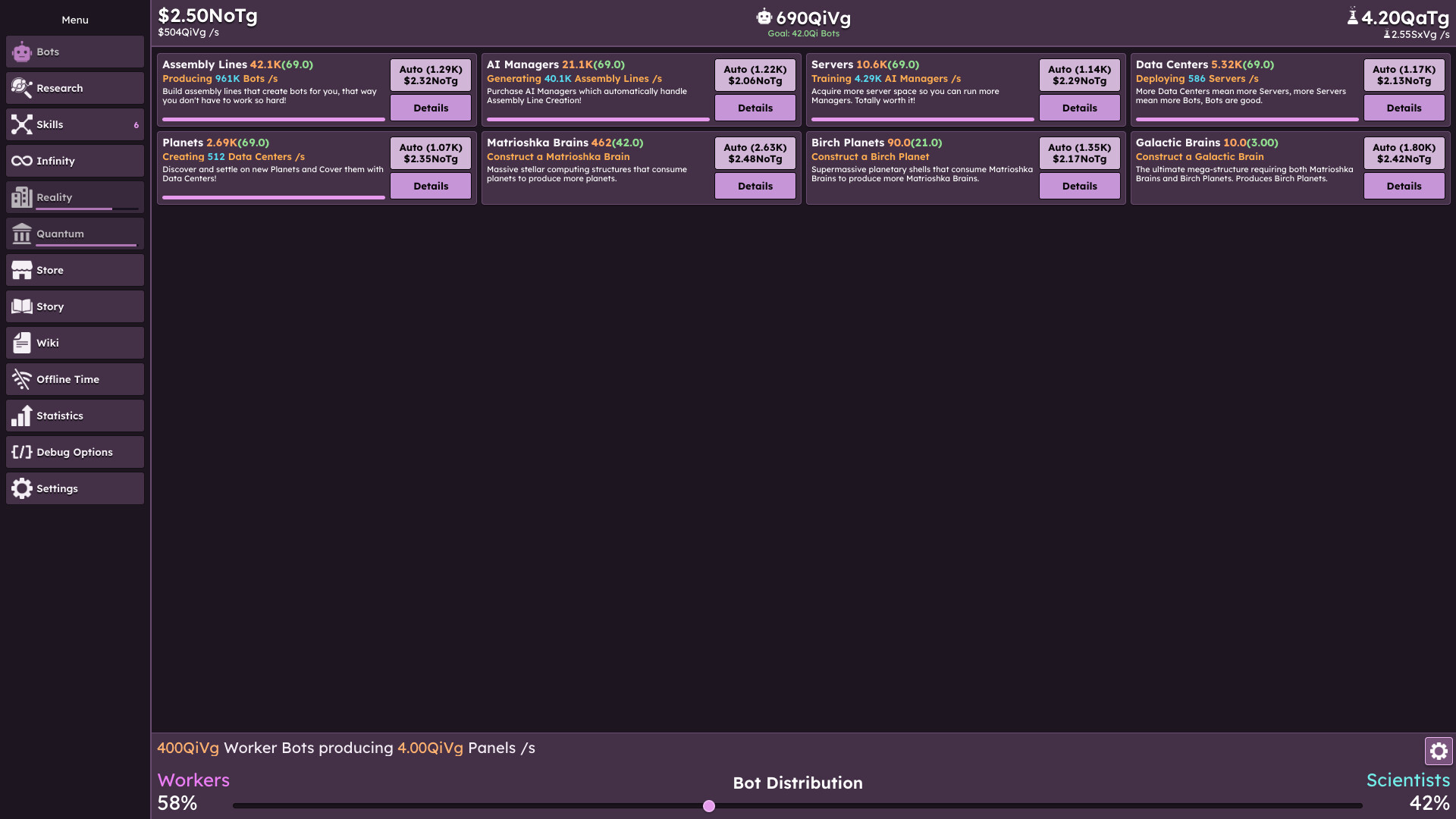The image size is (1456, 819).
Task: Buy Planets with Auto (1.07K)
Action: pyautogui.click(x=431, y=153)
